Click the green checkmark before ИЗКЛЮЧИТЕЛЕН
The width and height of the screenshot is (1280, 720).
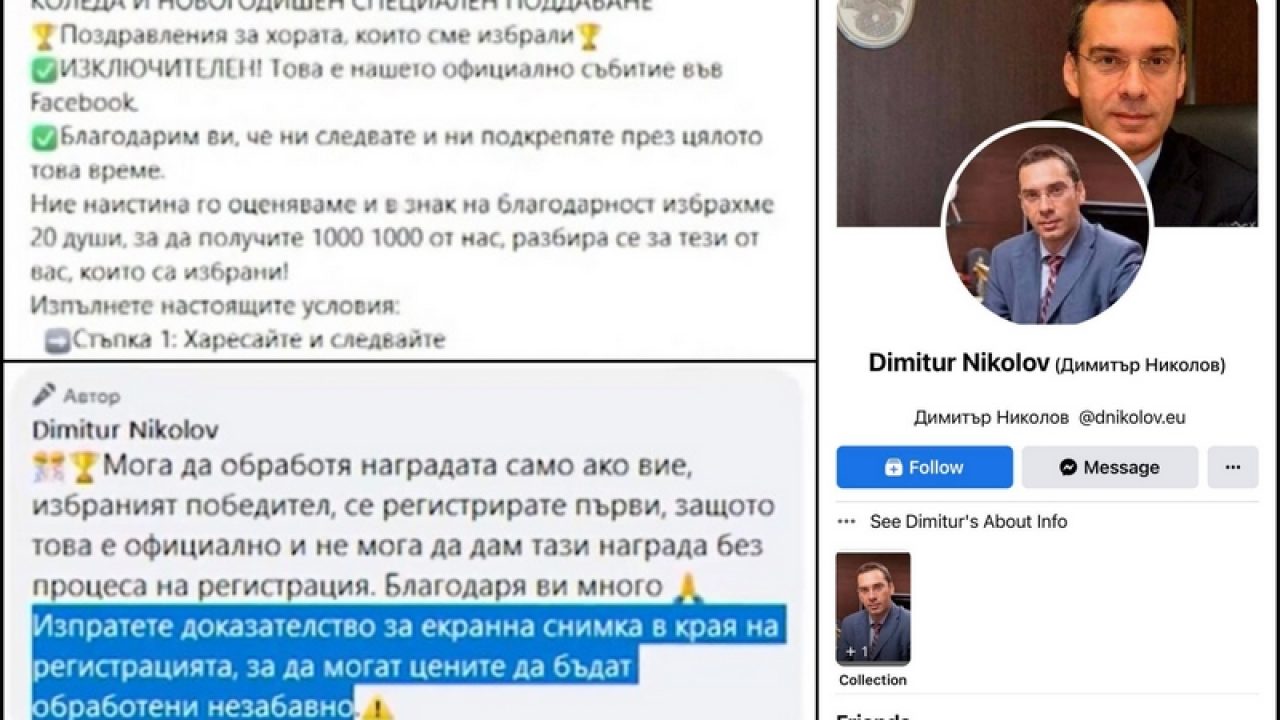(x=44, y=71)
